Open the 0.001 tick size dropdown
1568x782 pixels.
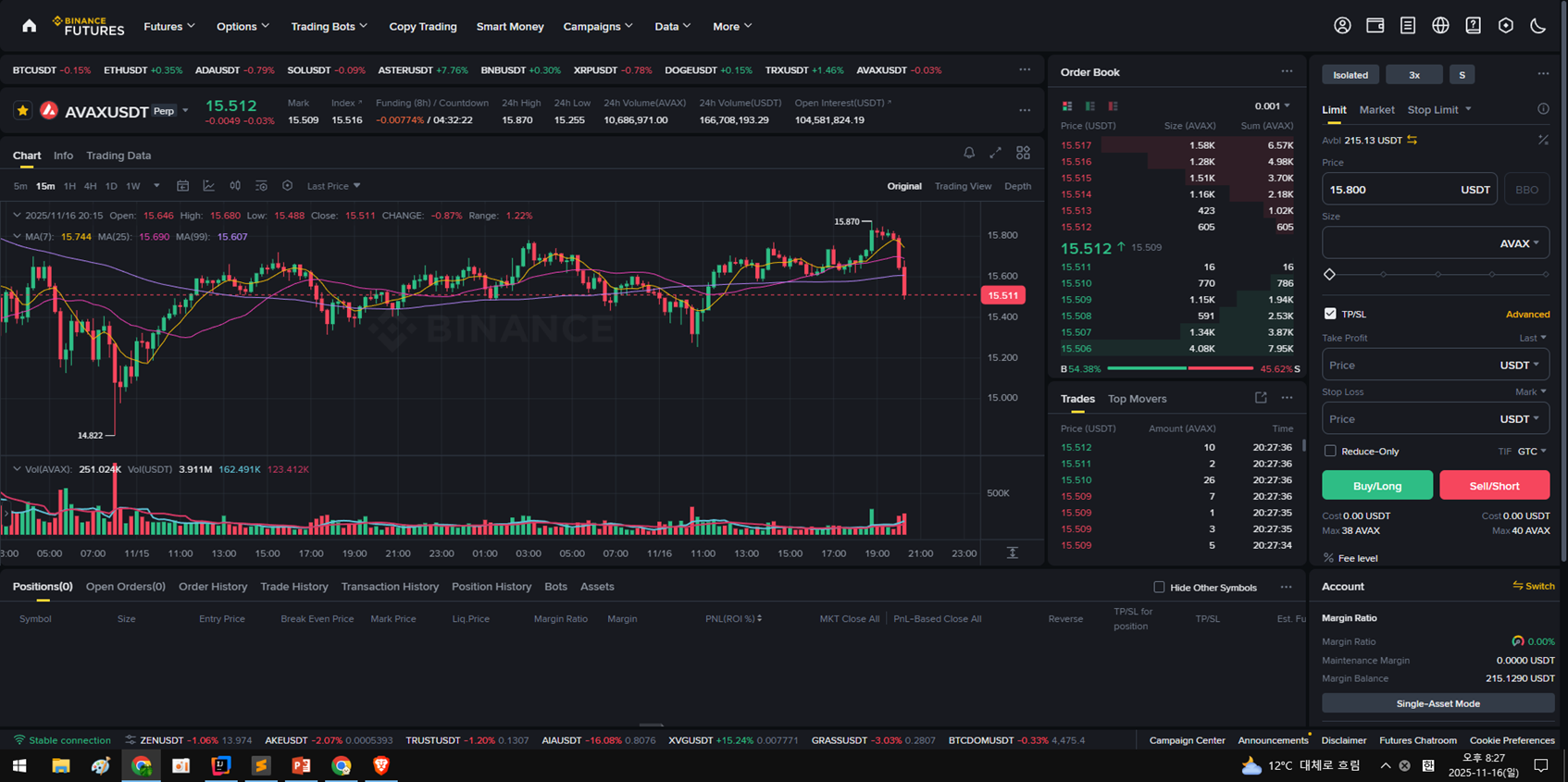(x=1272, y=106)
